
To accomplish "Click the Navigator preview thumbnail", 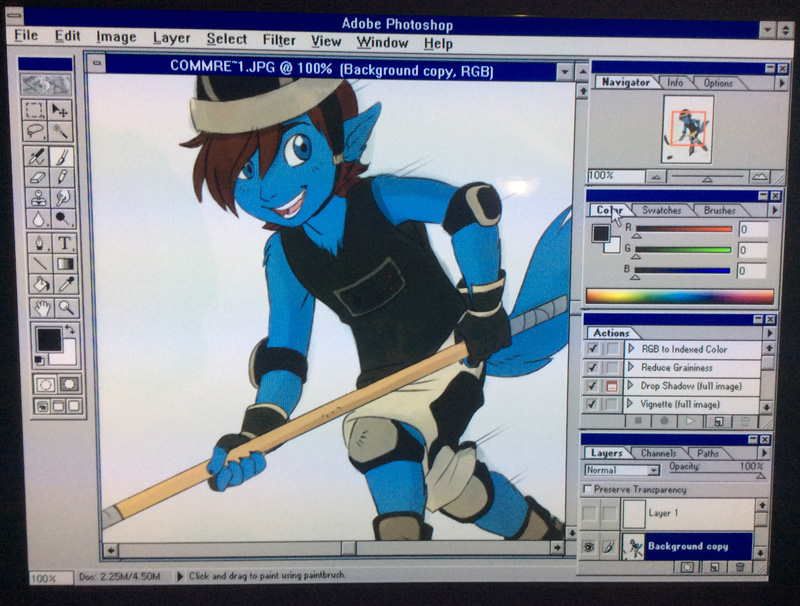I will (x=688, y=130).
